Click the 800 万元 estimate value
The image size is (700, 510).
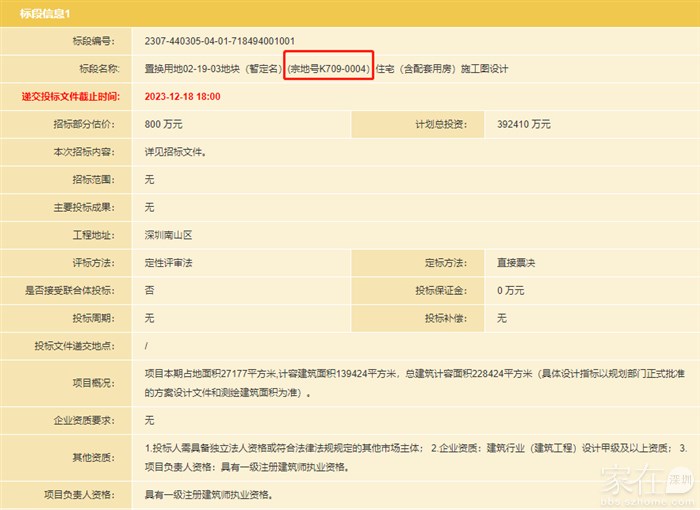point(164,125)
